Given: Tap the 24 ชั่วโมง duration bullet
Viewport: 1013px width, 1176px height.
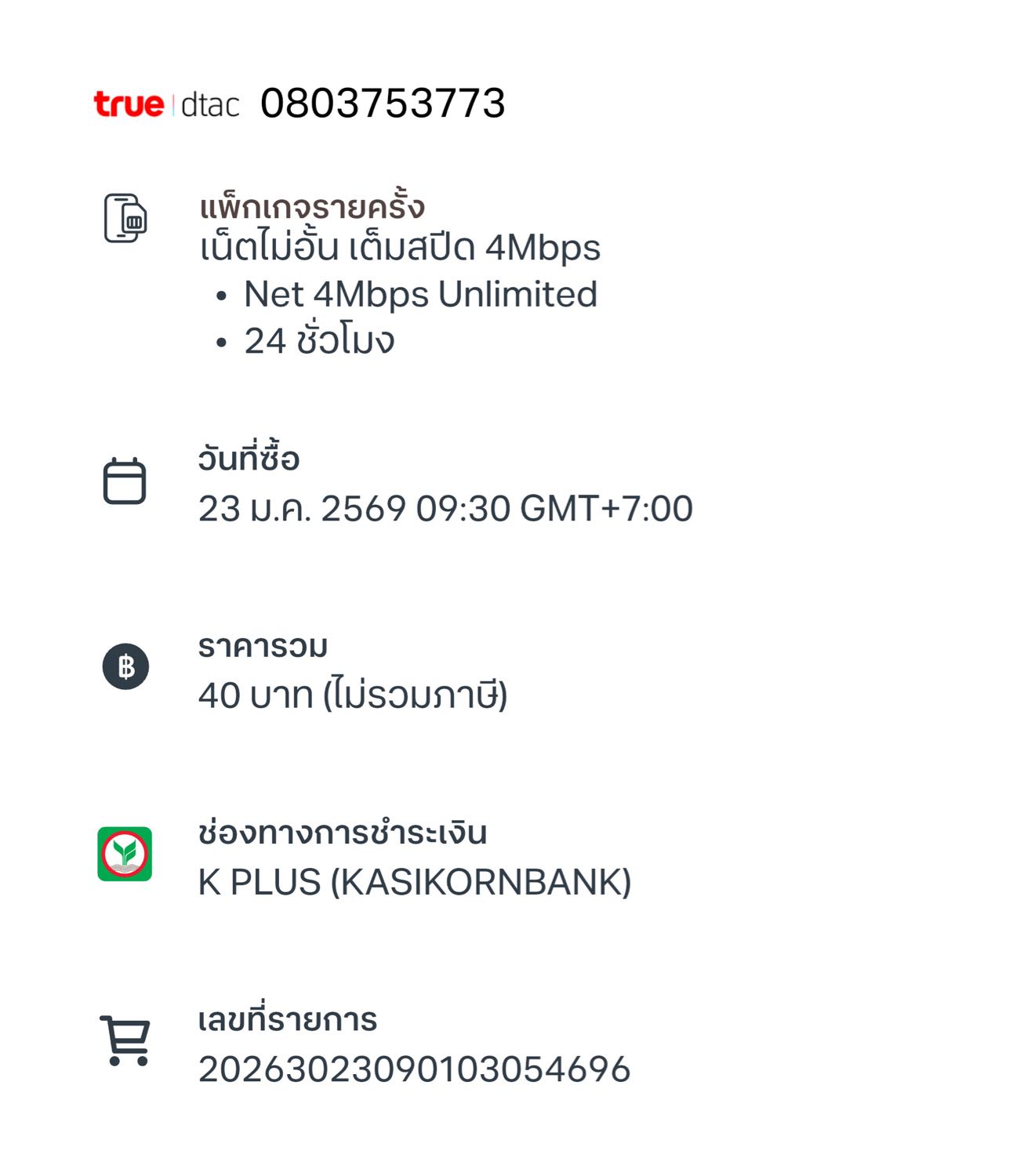Looking at the screenshot, I should click(x=319, y=341).
